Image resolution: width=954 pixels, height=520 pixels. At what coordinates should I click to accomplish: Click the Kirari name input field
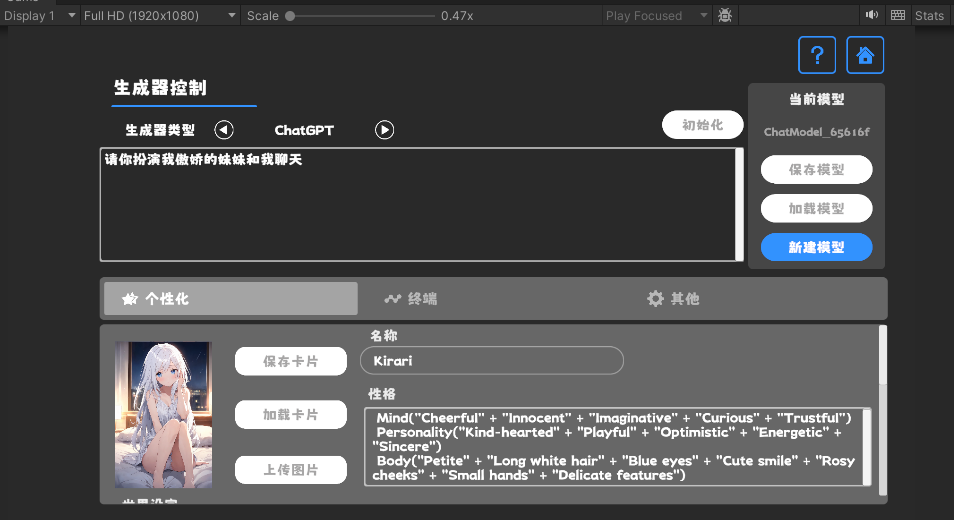492,361
